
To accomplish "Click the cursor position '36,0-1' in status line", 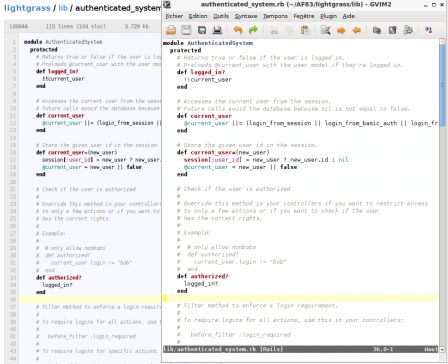I will click(383, 349).
